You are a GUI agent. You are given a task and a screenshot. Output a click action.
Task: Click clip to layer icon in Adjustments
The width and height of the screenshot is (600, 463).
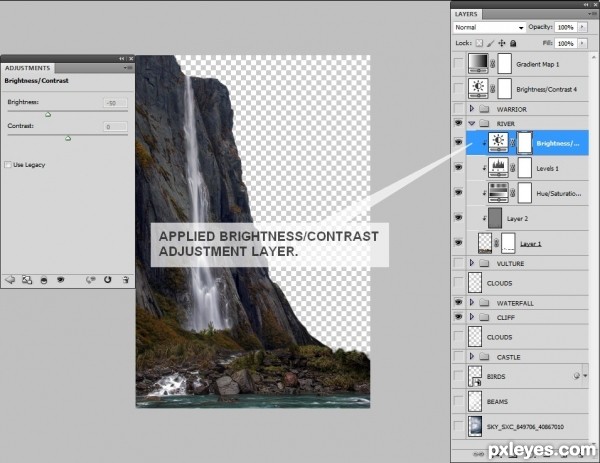click(44, 280)
